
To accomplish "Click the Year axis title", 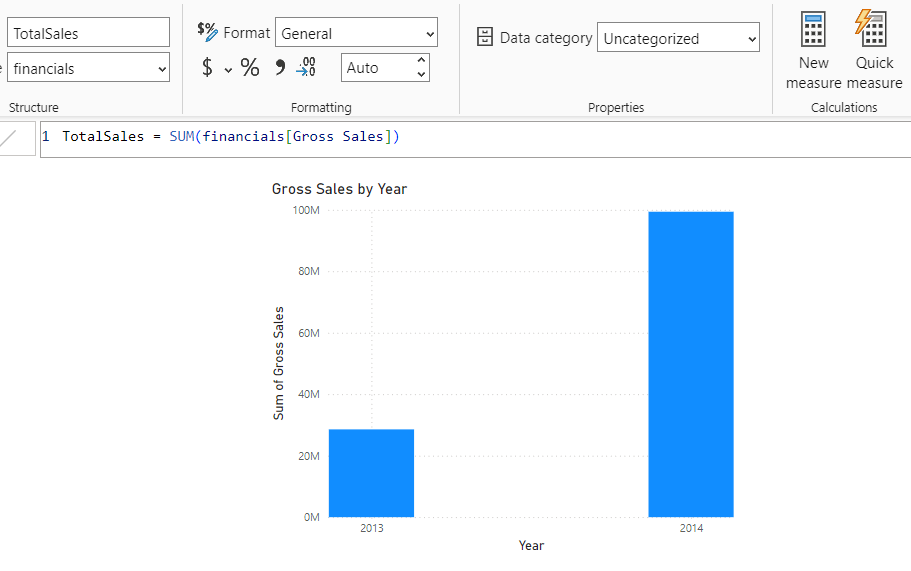I will pos(531,545).
